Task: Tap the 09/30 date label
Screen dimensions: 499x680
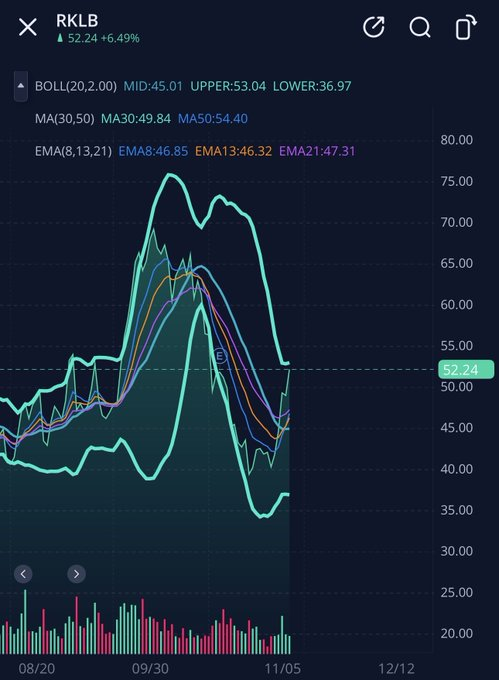Action: coord(150,668)
